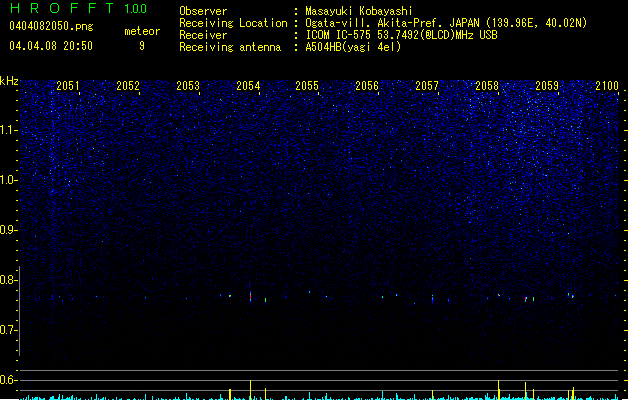Click the tallest yellow intensity spike past 2054
This screenshot has height=400, width=629.
pyautogui.click(x=250, y=390)
